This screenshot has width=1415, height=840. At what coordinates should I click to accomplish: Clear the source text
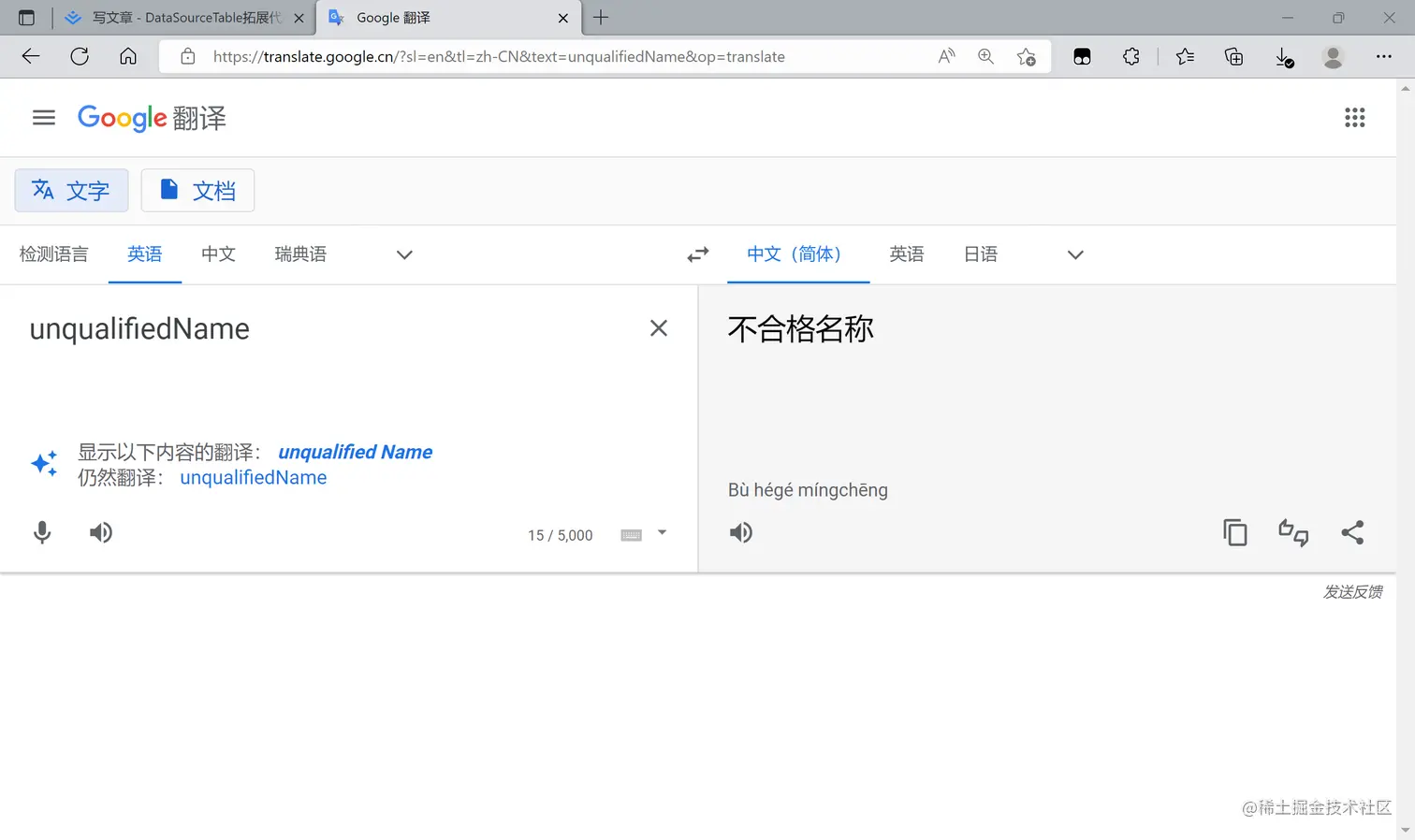pos(659,328)
